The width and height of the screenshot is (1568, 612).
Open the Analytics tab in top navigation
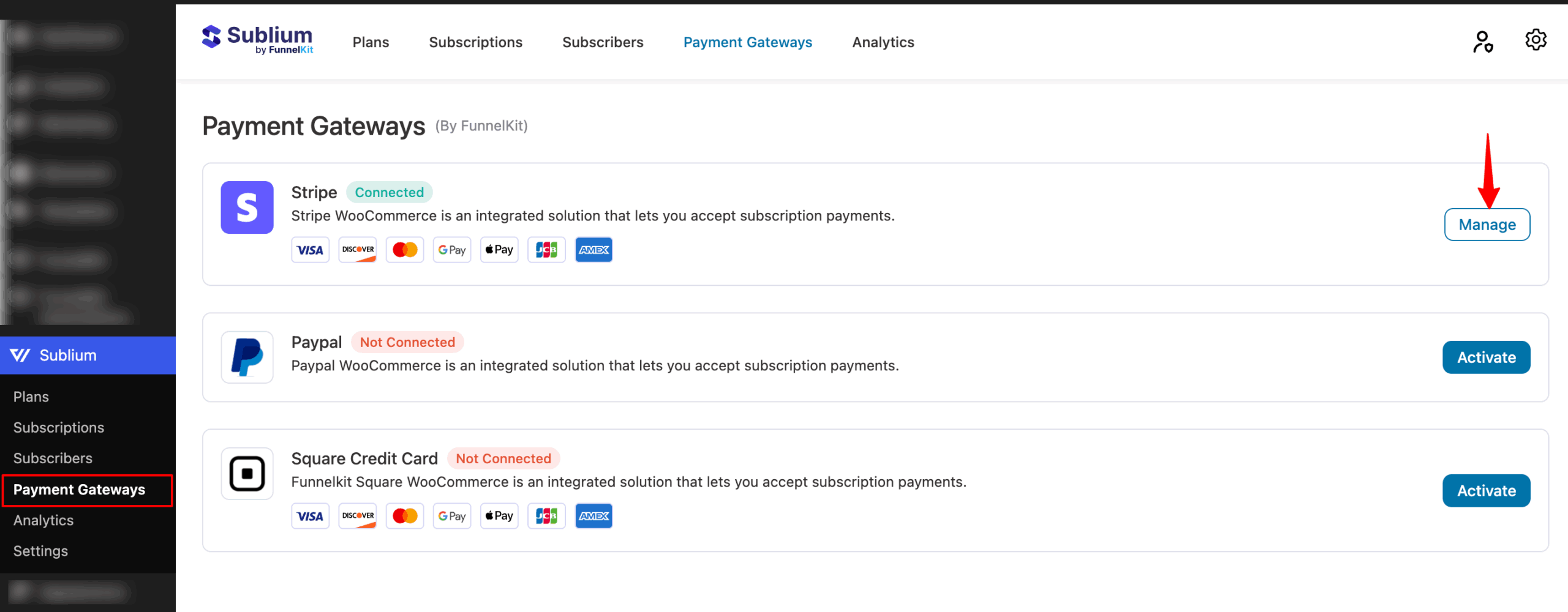(x=883, y=42)
